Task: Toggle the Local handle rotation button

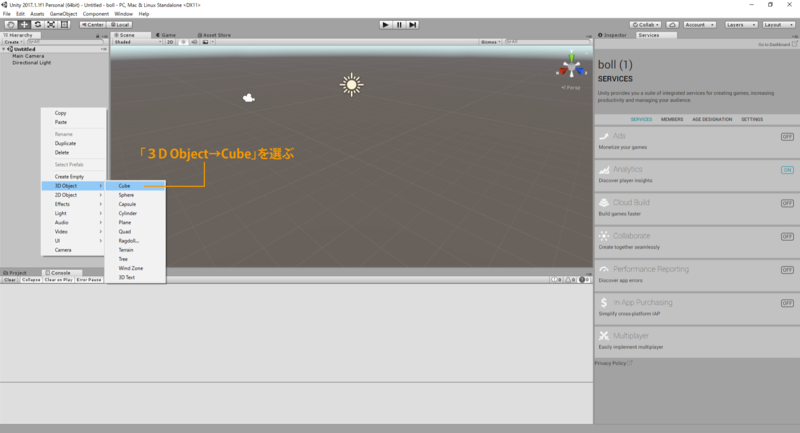Action: [x=120, y=24]
